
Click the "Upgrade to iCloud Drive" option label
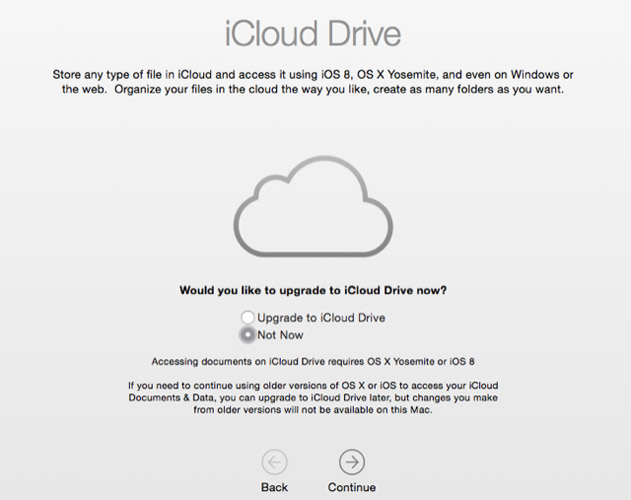coord(321,318)
